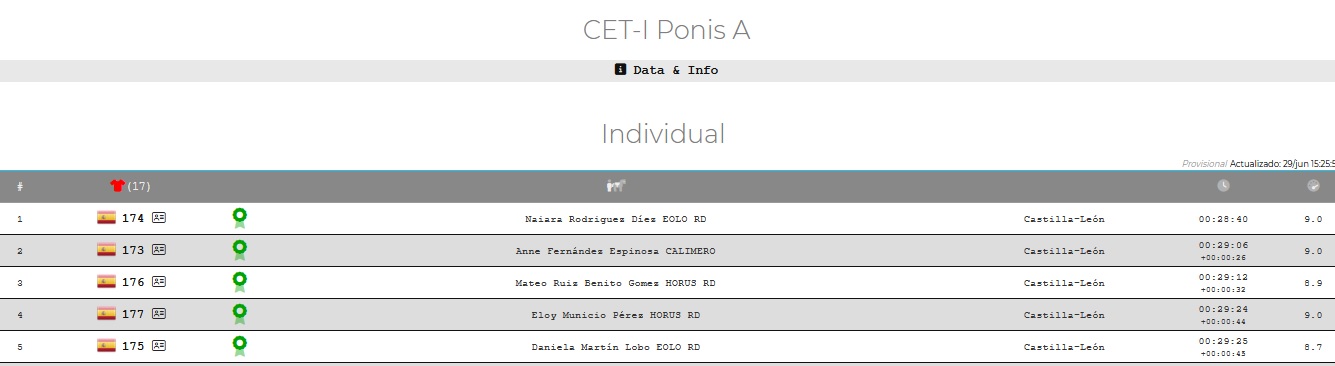Click green rosette badge for Anne Fernández
Image resolution: width=1335 pixels, height=366 pixels.
click(239, 250)
